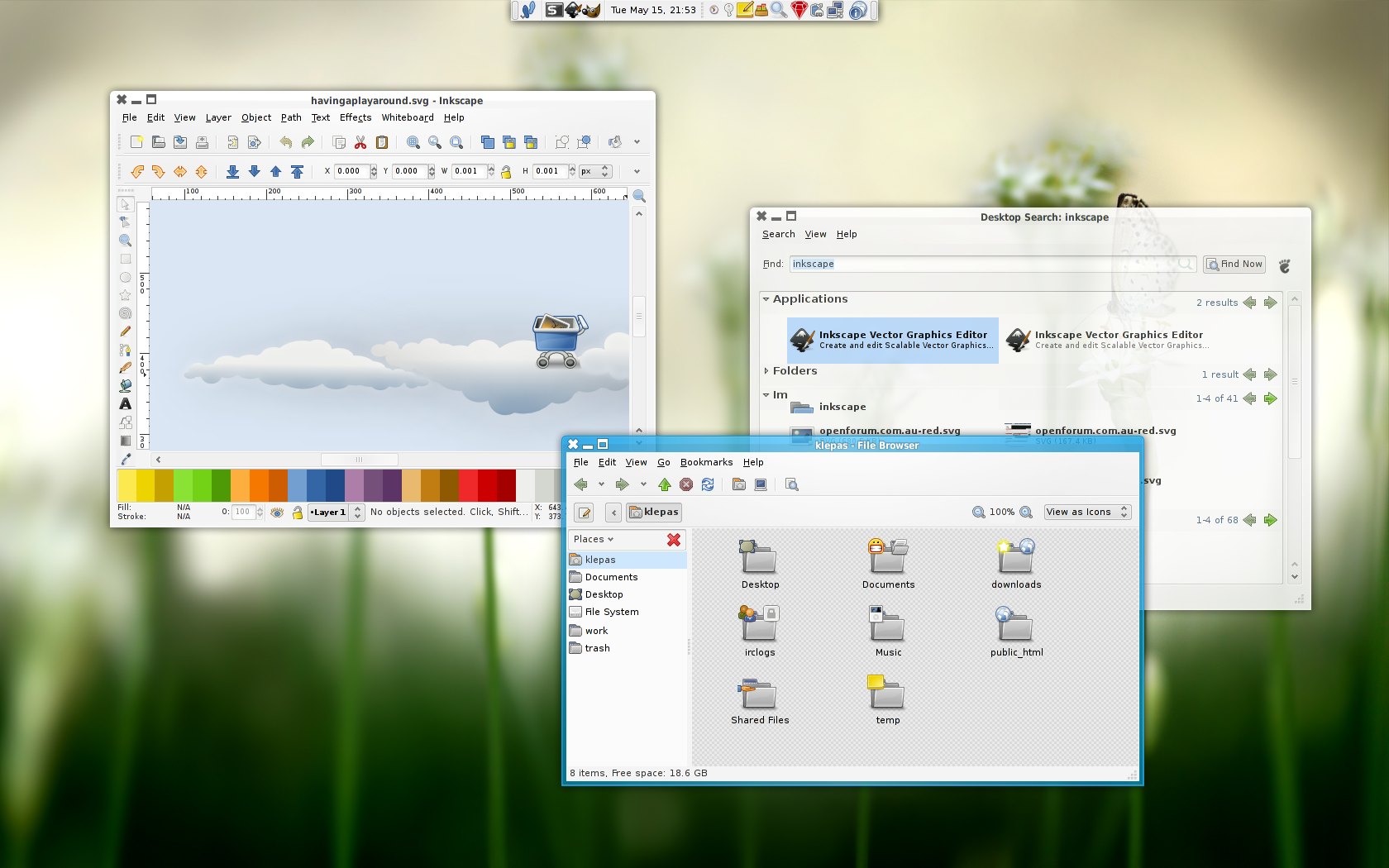Select the Paint Bucket tool in Inkscape

[125, 385]
